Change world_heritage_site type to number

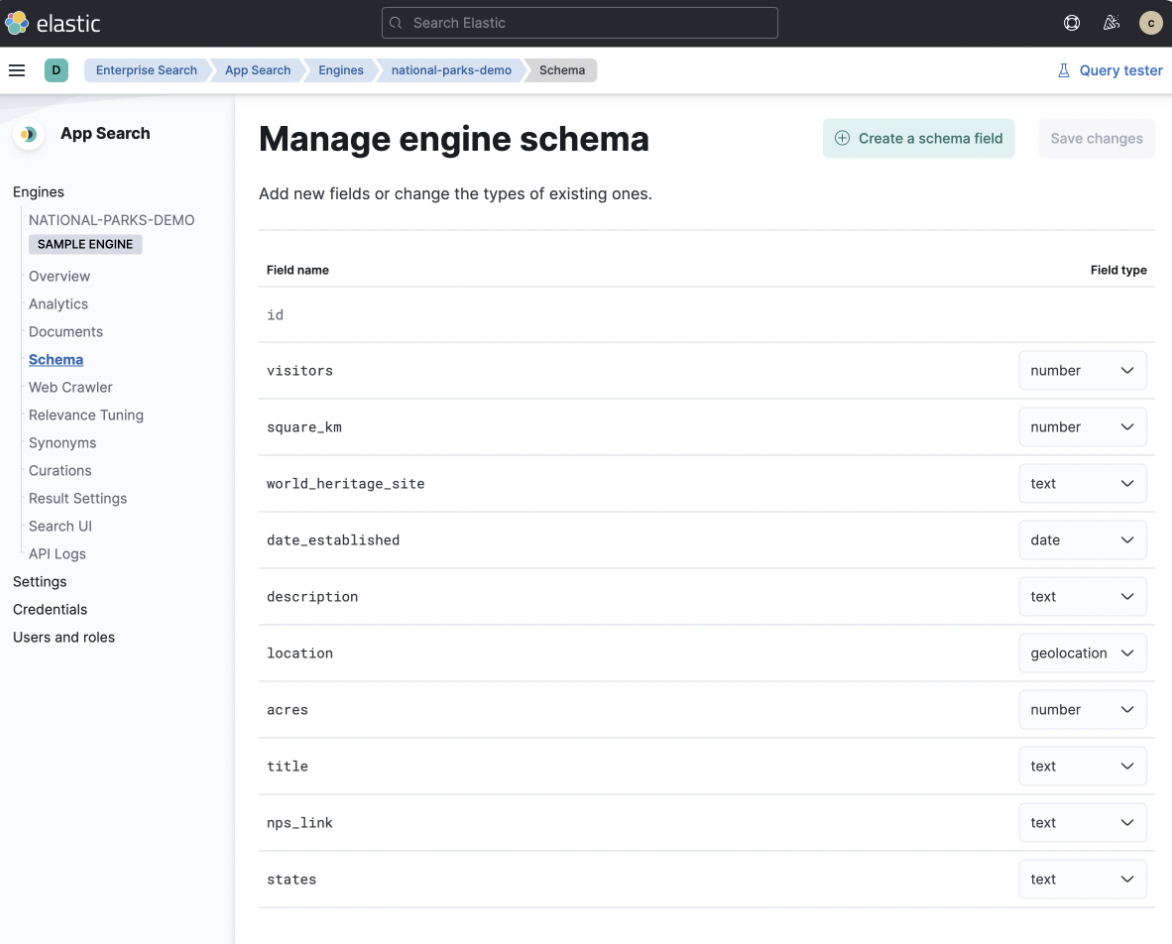(1083, 483)
